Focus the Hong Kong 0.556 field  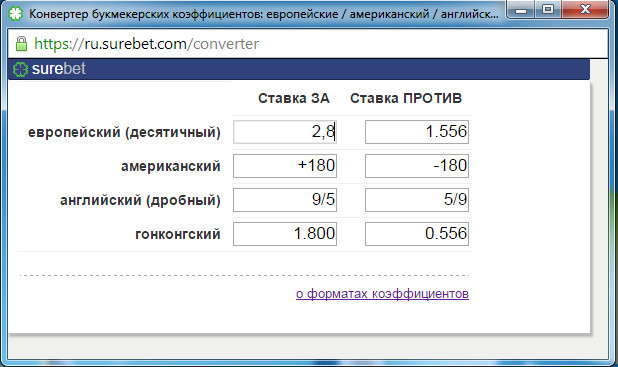pos(417,234)
